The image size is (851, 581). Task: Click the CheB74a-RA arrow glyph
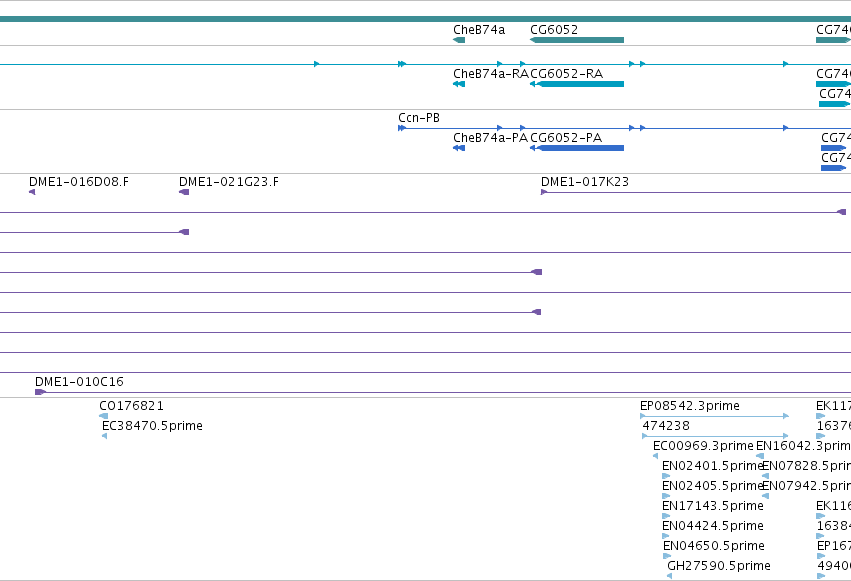(x=459, y=84)
